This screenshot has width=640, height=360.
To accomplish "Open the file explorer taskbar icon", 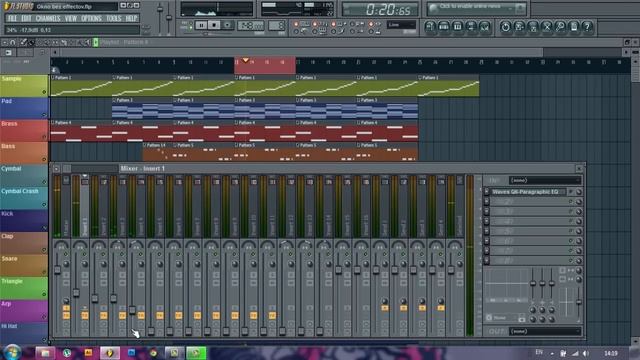I will point(45,353).
